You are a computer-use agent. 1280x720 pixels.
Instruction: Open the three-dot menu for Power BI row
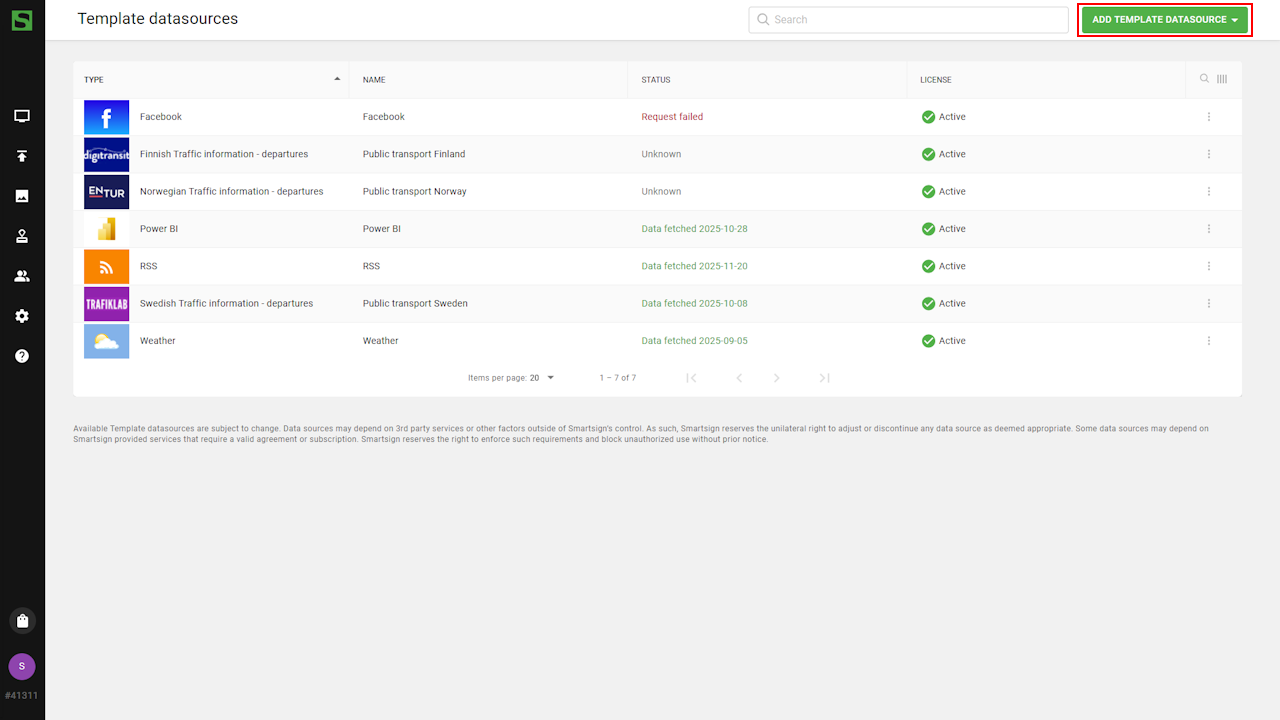point(1209,229)
